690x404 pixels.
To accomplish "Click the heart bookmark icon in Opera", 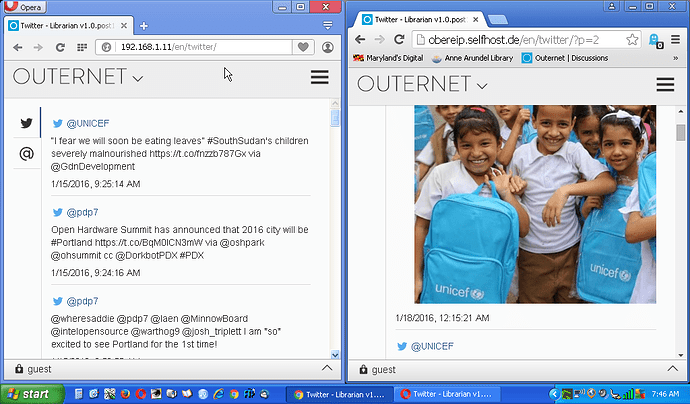I will pyautogui.click(x=302, y=47).
